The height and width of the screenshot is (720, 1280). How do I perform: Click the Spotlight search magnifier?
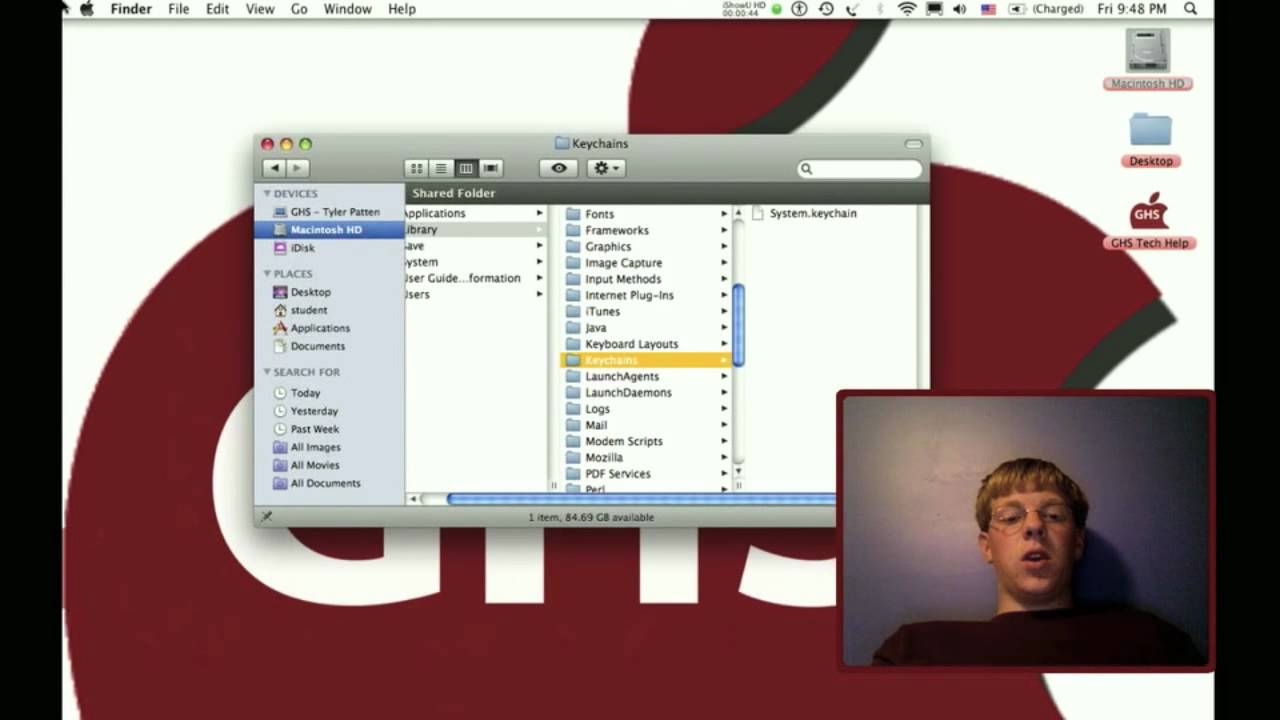1190,9
